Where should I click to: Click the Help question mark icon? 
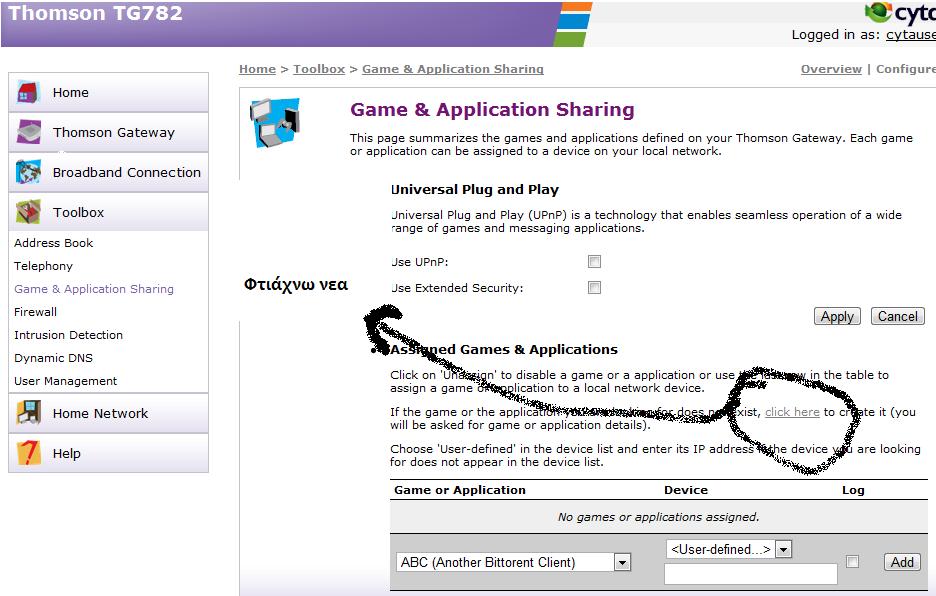tap(28, 453)
